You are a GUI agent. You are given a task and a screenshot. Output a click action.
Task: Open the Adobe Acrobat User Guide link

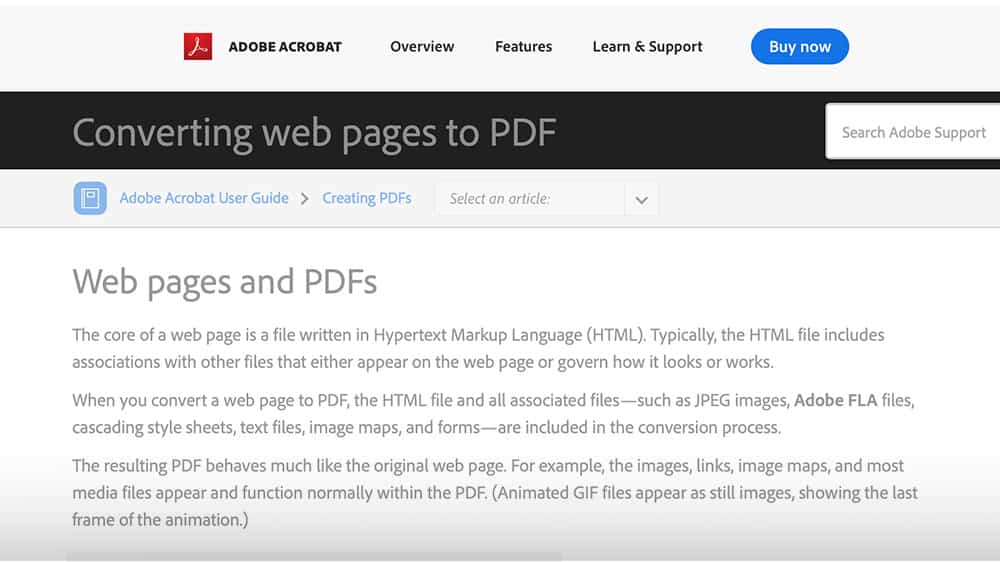[204, 198]
